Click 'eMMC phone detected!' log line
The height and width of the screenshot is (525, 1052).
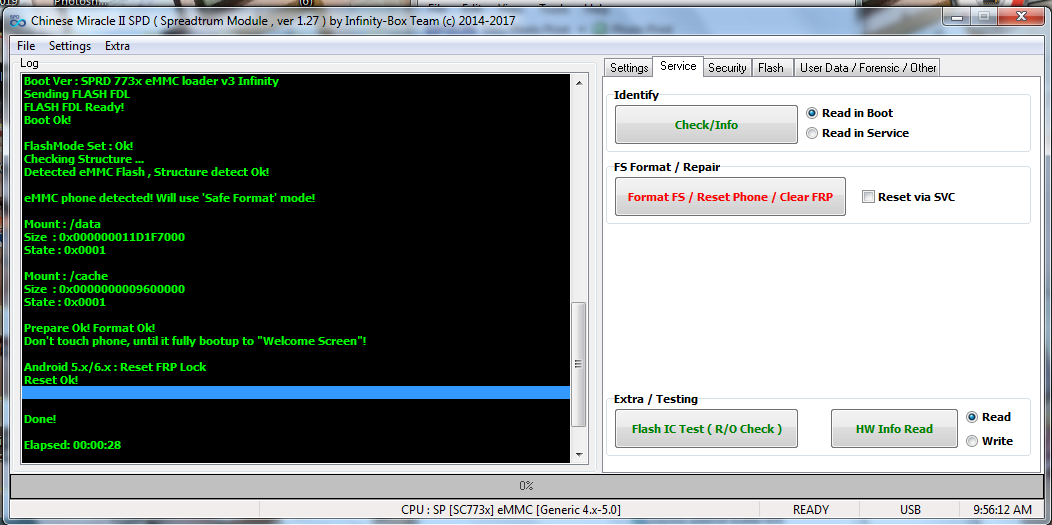(169, 198)
